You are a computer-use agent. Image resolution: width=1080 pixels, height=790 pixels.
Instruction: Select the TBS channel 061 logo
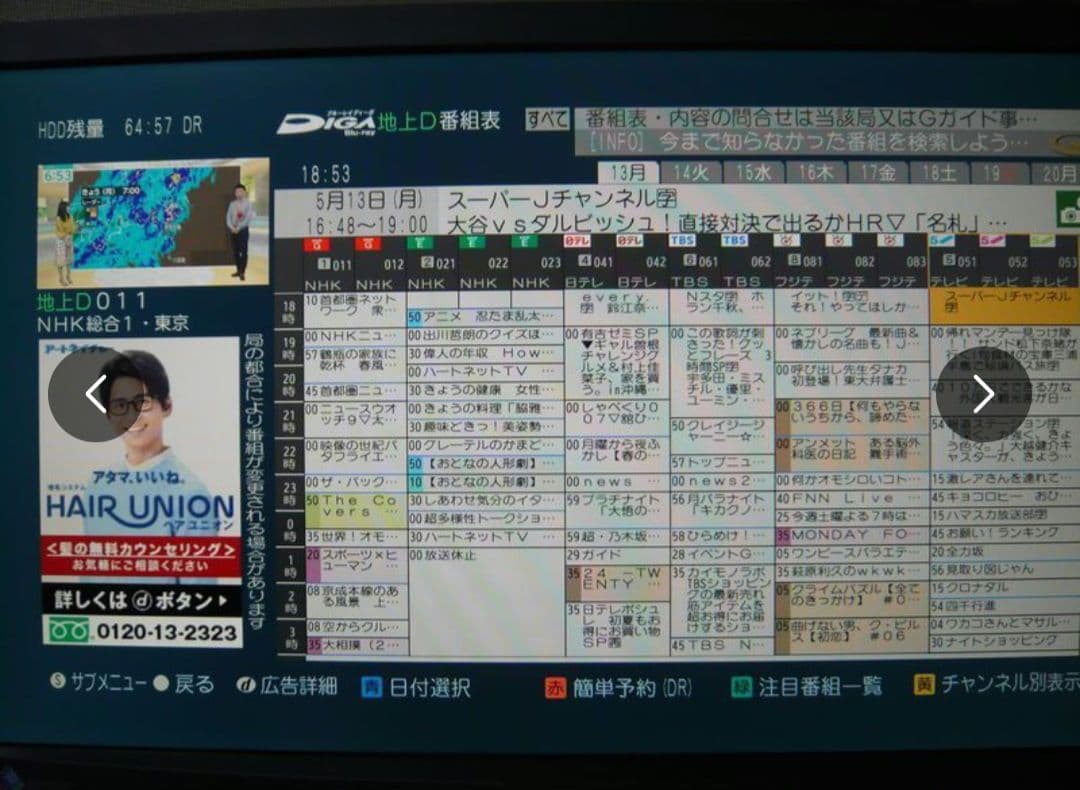[682, 241]
